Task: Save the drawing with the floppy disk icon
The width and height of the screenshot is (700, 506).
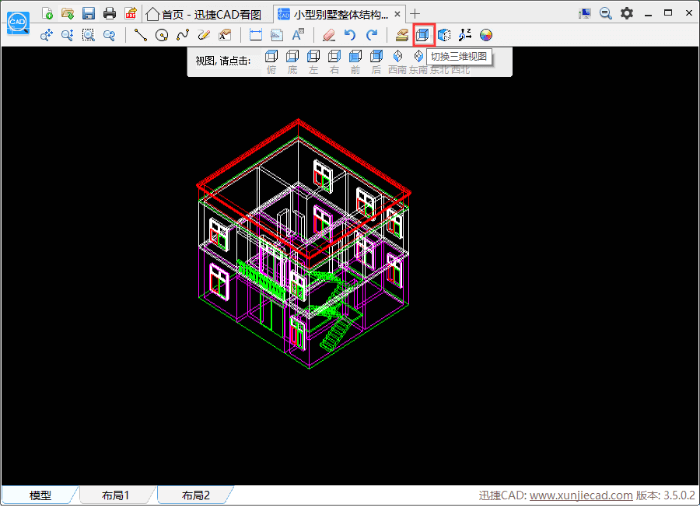Action: pyautogui.click(x=88, y=13)
